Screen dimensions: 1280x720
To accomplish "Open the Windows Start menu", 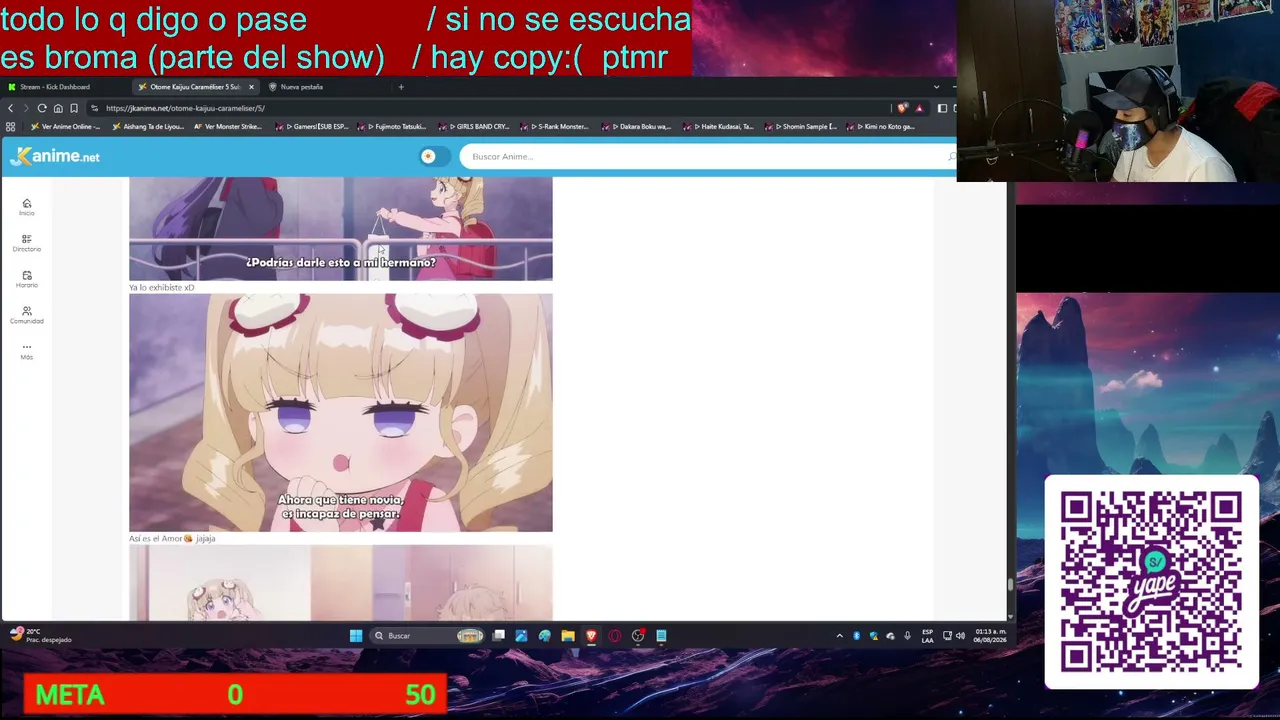I will [x=355, y=636].
